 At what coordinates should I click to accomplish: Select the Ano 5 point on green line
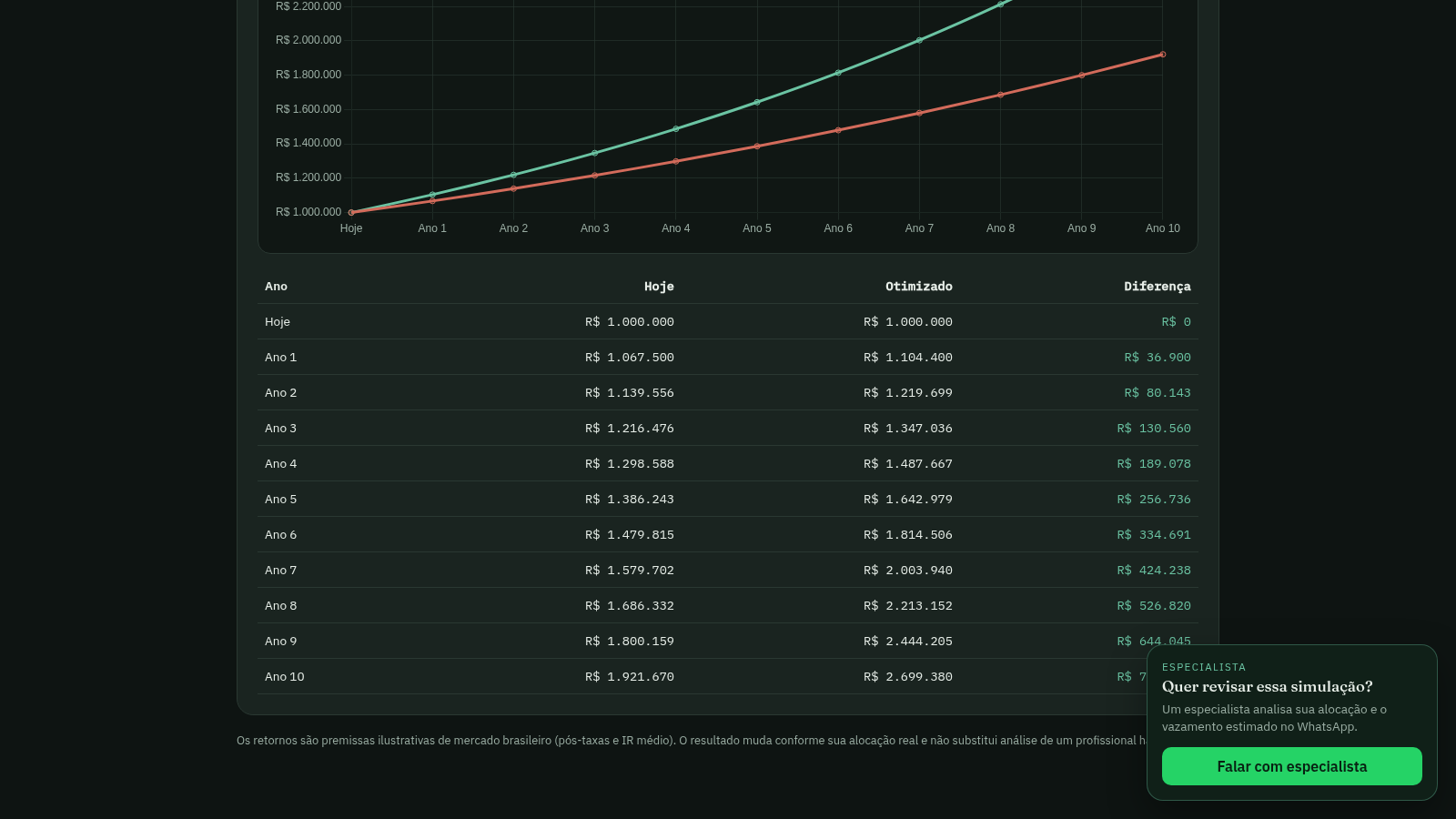tap(757, 102)
